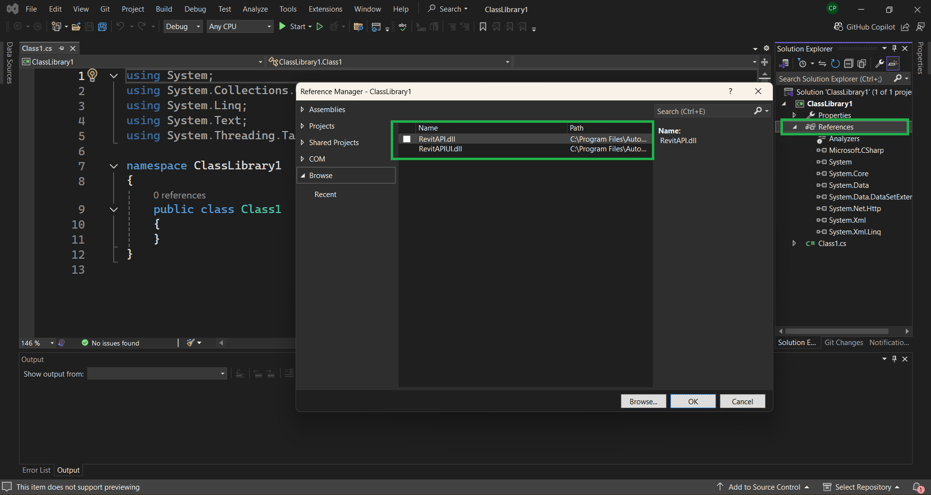
Task: Click the notification bell in status bar
Action: pos(919,487)
